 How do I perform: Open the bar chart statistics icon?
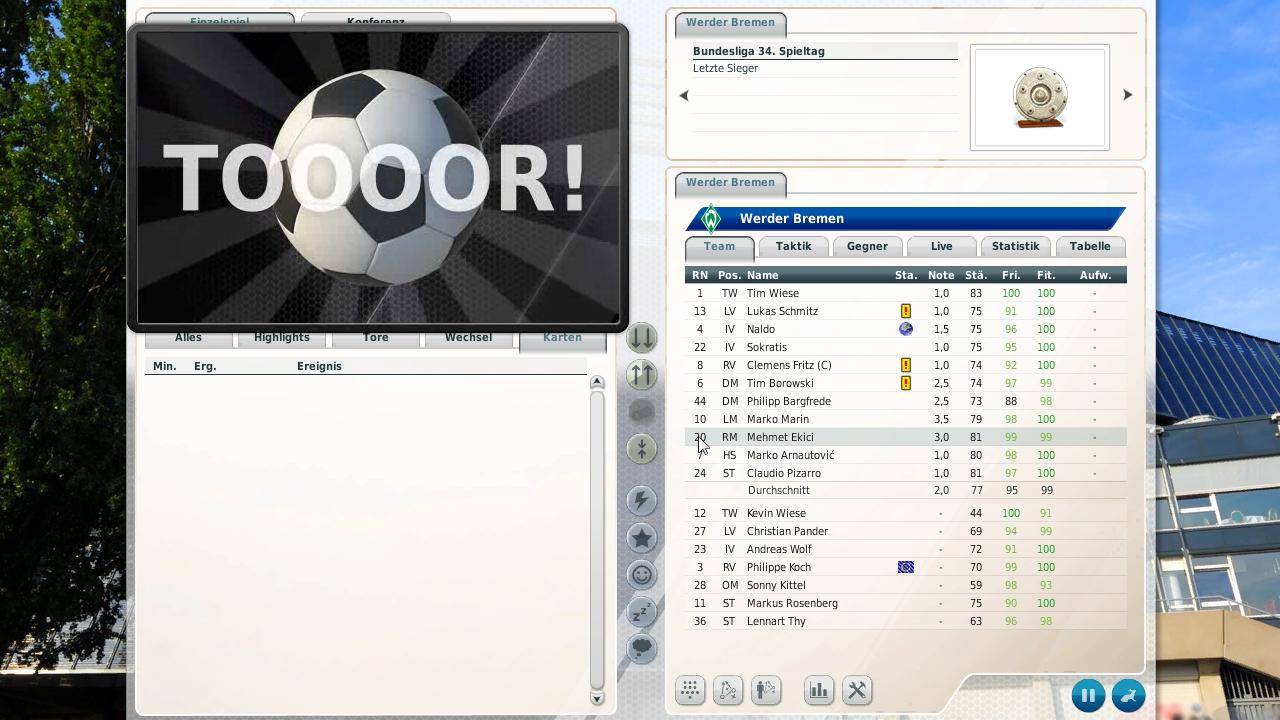pos(819,690)
